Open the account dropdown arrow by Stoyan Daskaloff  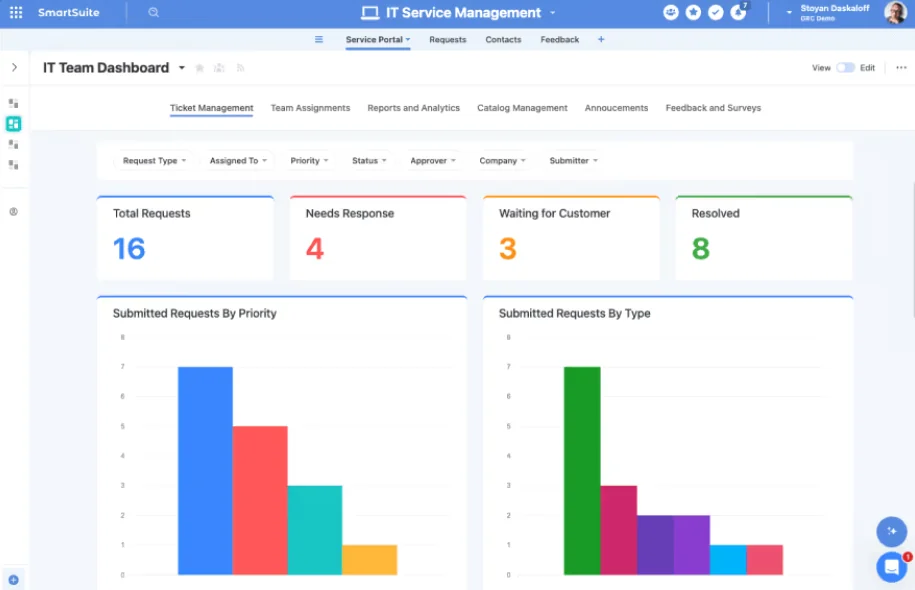click(789, 12)
